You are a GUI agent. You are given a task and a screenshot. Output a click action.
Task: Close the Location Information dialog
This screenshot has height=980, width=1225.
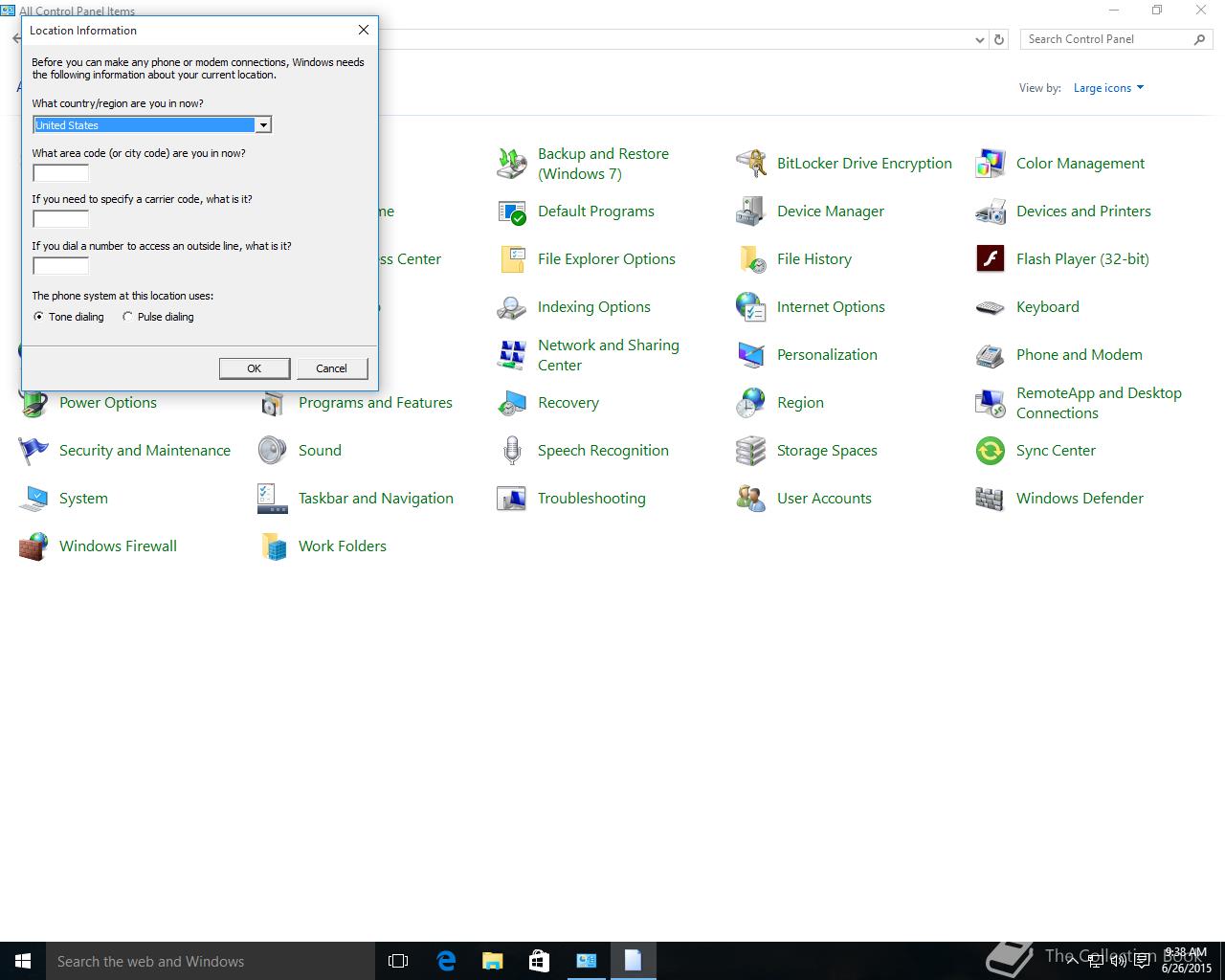(x=364, y=31)
